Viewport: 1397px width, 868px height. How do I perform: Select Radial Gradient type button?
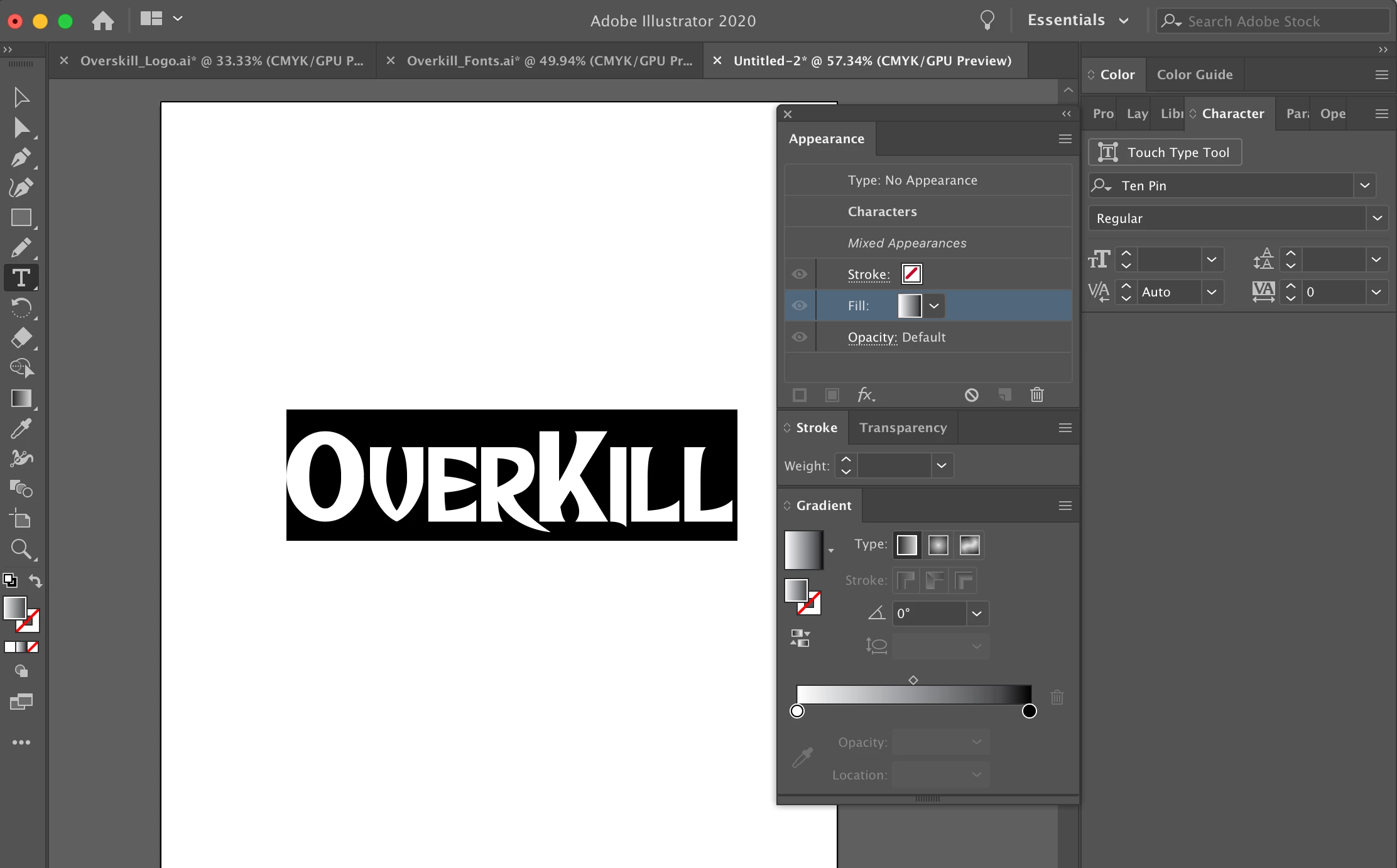coord(938,545)
